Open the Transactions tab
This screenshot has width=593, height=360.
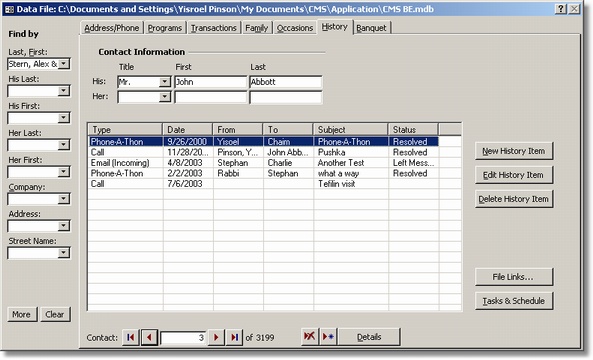coord(214,28)
